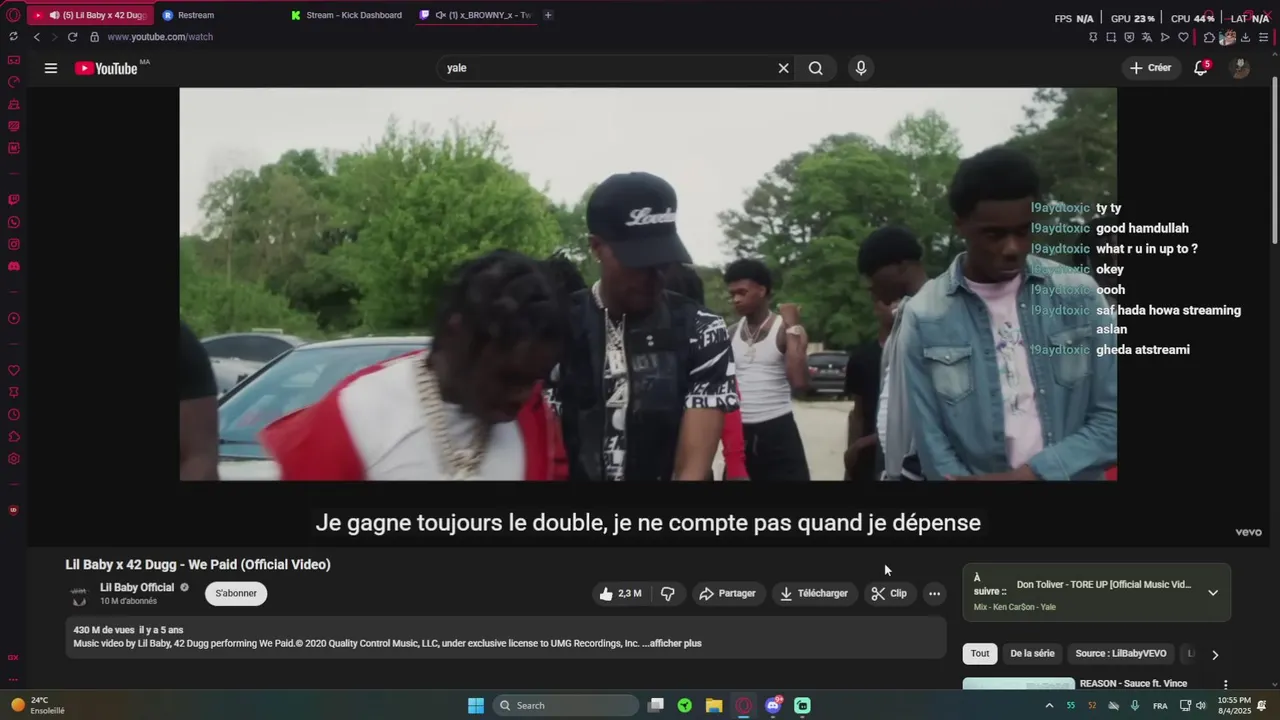Open Easy setup sliders icon
The image size is (1280, 720).
click(1263, 37)
